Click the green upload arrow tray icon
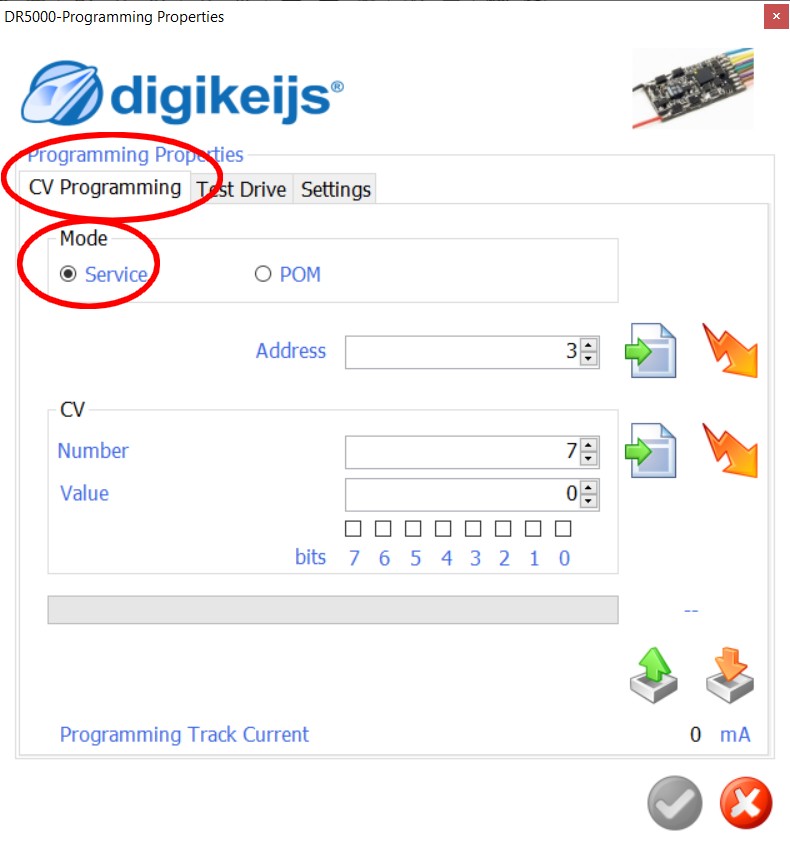The image size is (790, 842). [x=654, y=675]
